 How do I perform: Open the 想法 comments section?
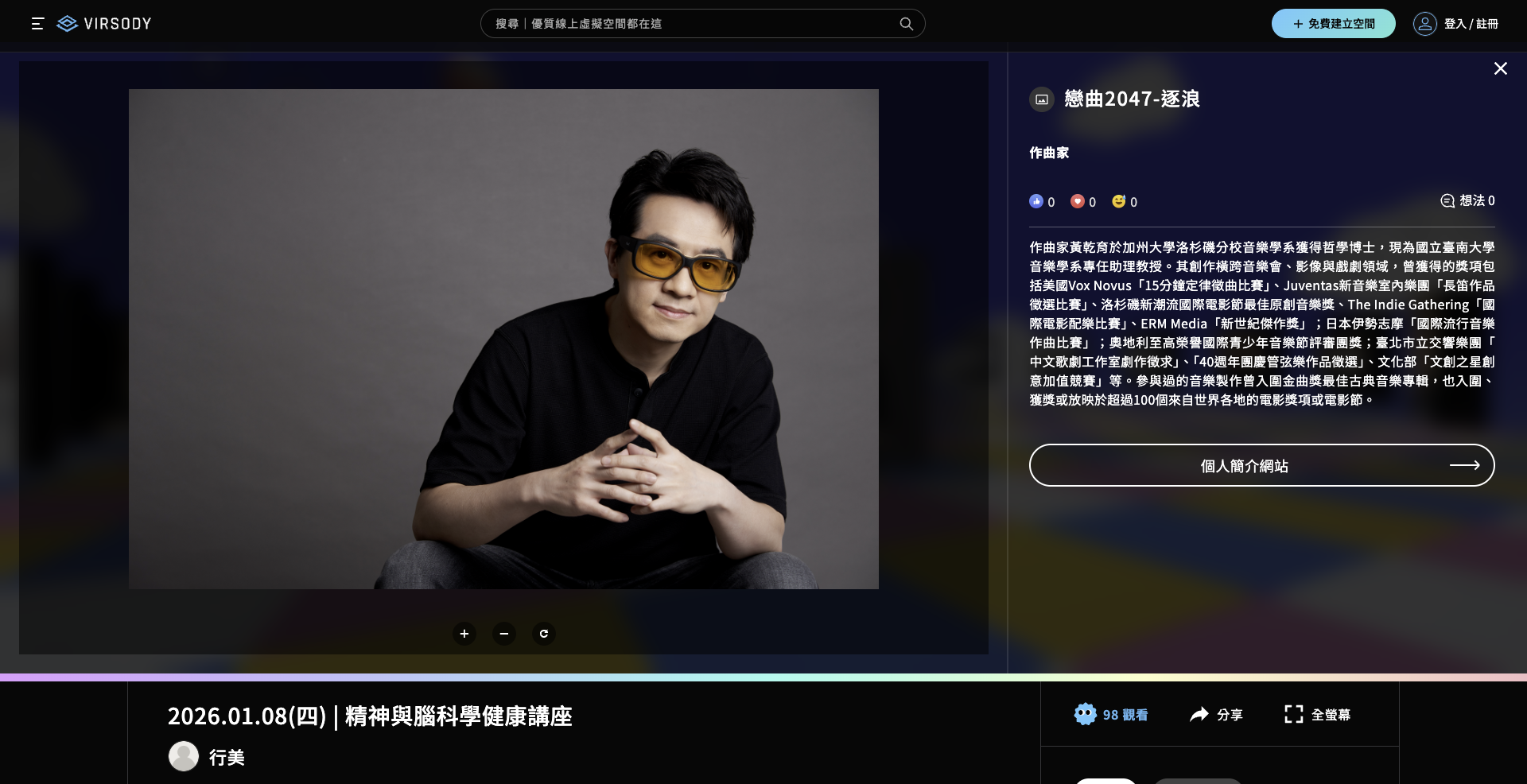point(1467,200)
